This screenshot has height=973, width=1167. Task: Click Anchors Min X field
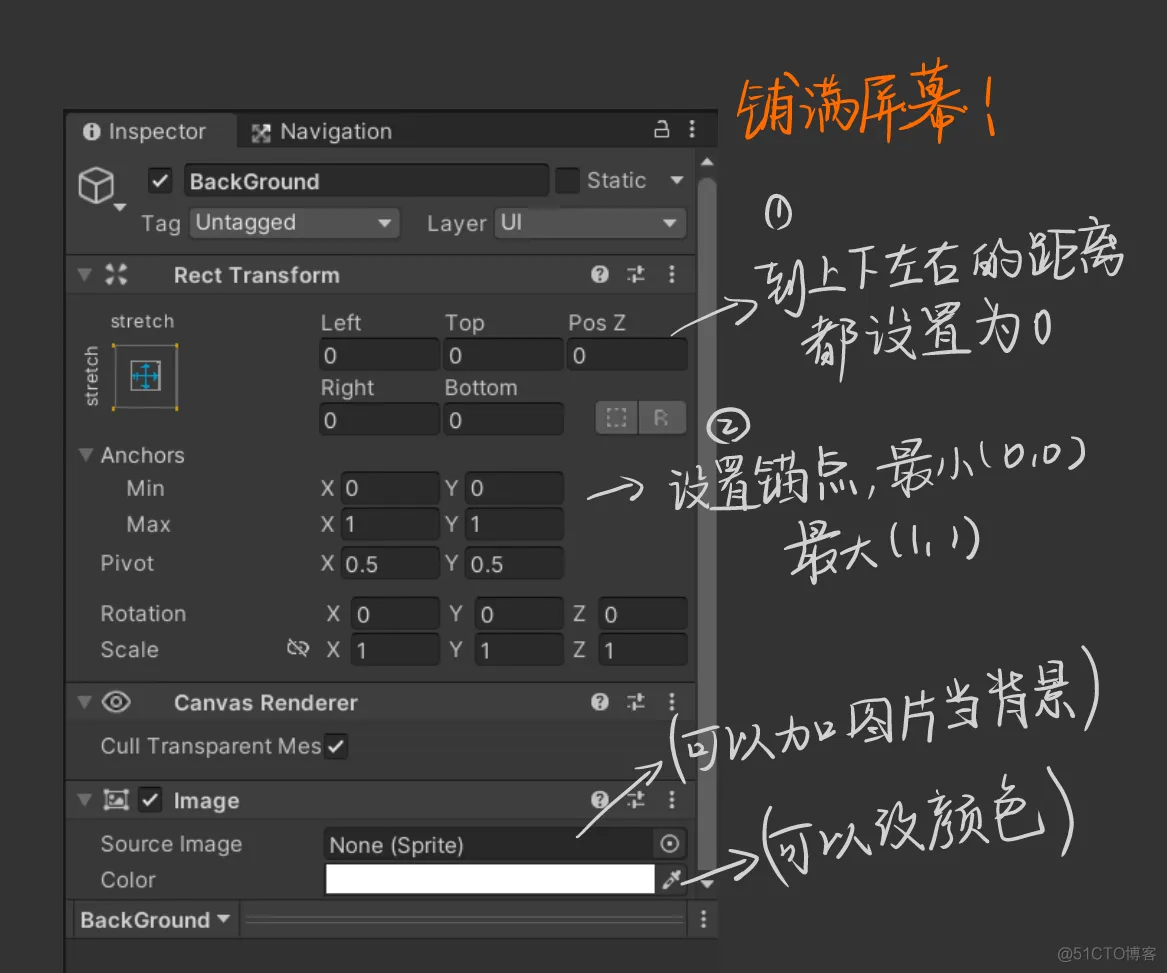pos(390,488)
